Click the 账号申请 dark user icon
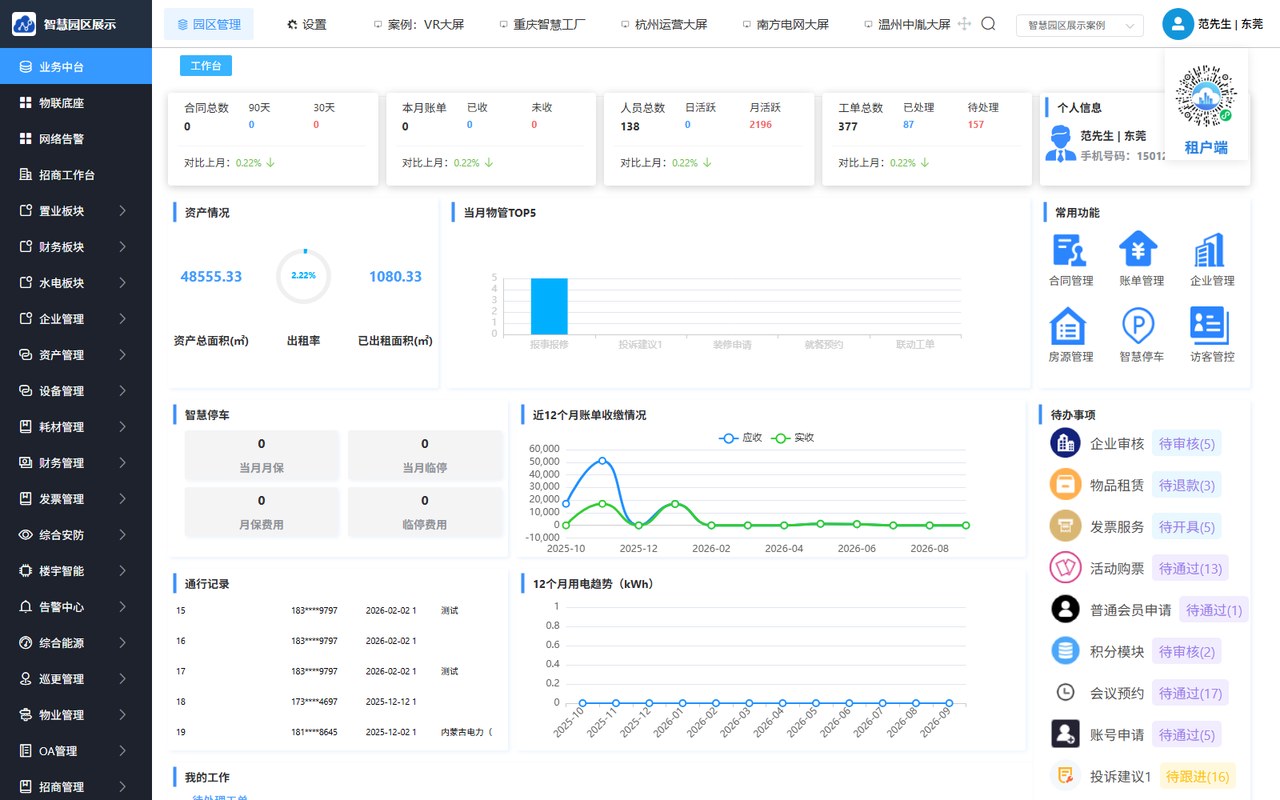 (1065, 734)
